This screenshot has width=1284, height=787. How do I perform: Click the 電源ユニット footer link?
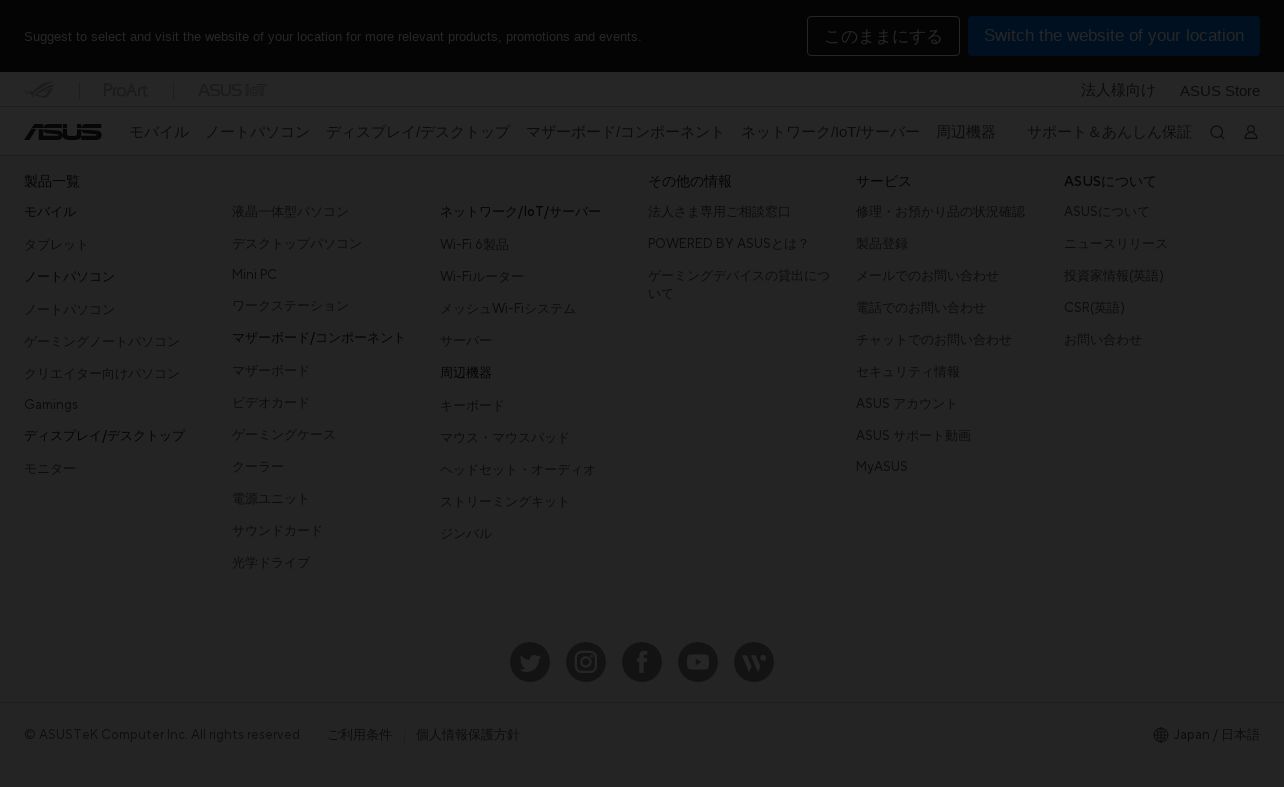[271, 499]
